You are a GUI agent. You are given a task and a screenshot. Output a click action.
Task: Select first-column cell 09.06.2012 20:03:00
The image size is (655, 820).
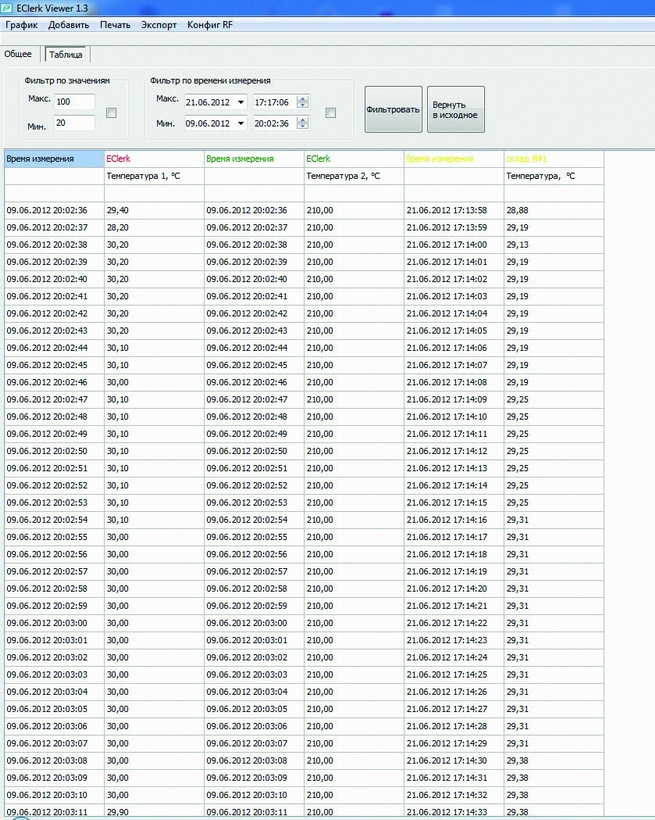[x=54, y=623]
